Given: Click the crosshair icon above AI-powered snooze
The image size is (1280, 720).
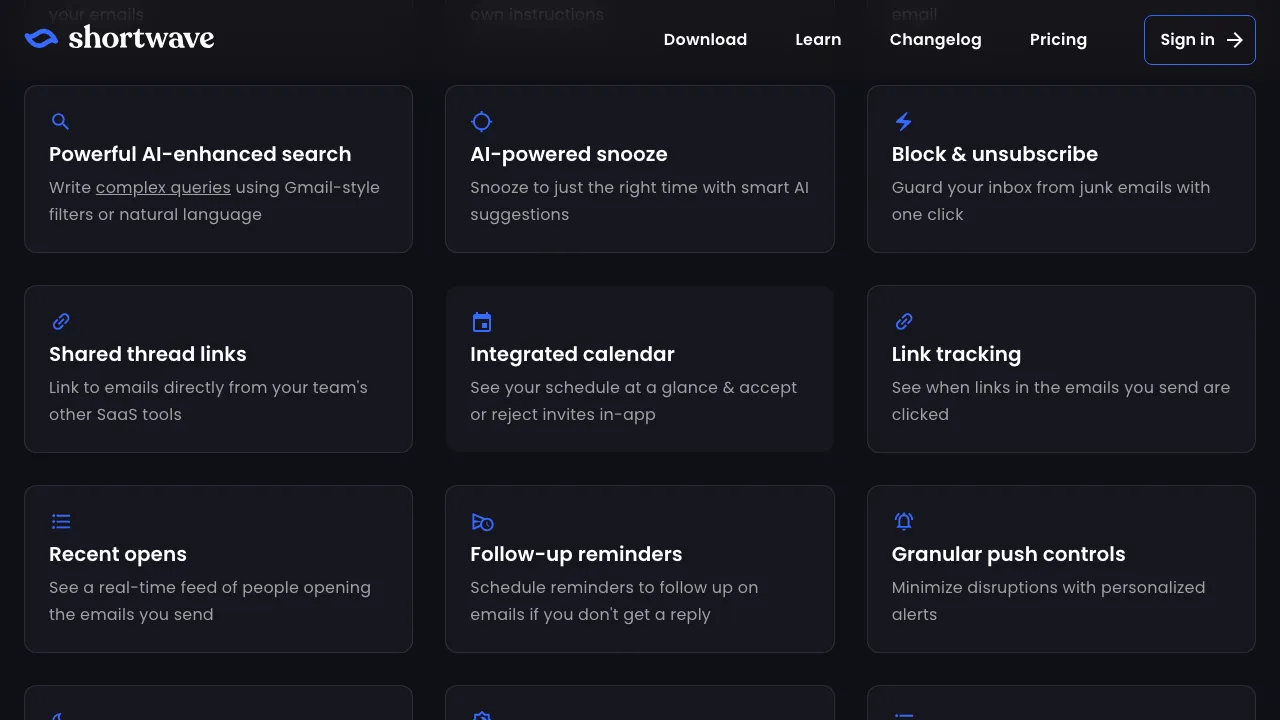Looking at the screenshot, I should click(481, 122).
